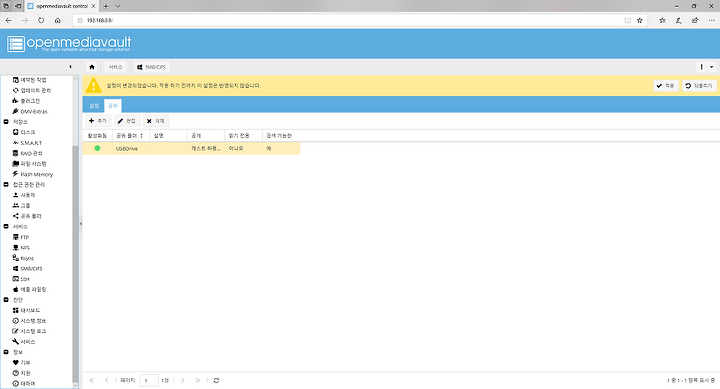This screenshot has width=720, height=389.
Task: Open the Donate heart item in sidebar
Action: click(21, 363)
